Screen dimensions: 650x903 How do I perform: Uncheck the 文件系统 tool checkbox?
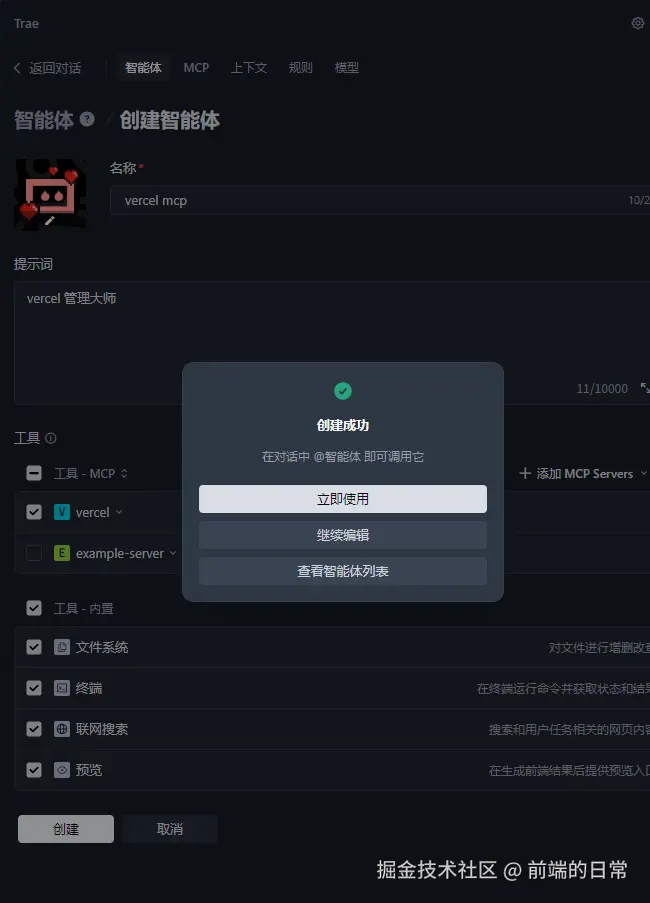[x=34, y=647]
